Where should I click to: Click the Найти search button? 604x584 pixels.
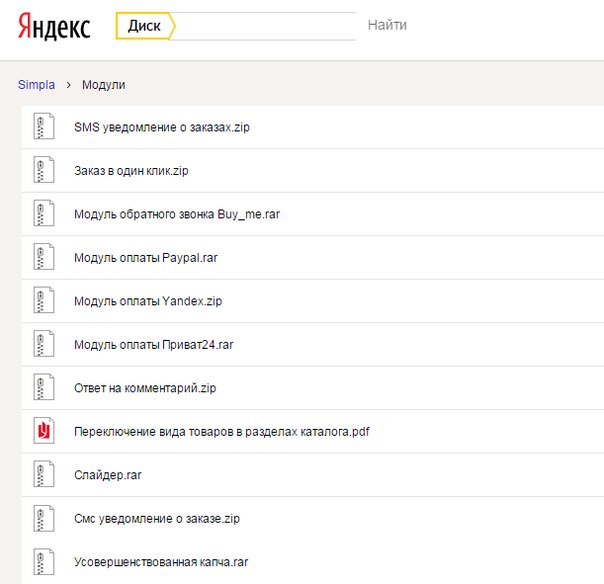pyautogui.click(x=387, y=25)
